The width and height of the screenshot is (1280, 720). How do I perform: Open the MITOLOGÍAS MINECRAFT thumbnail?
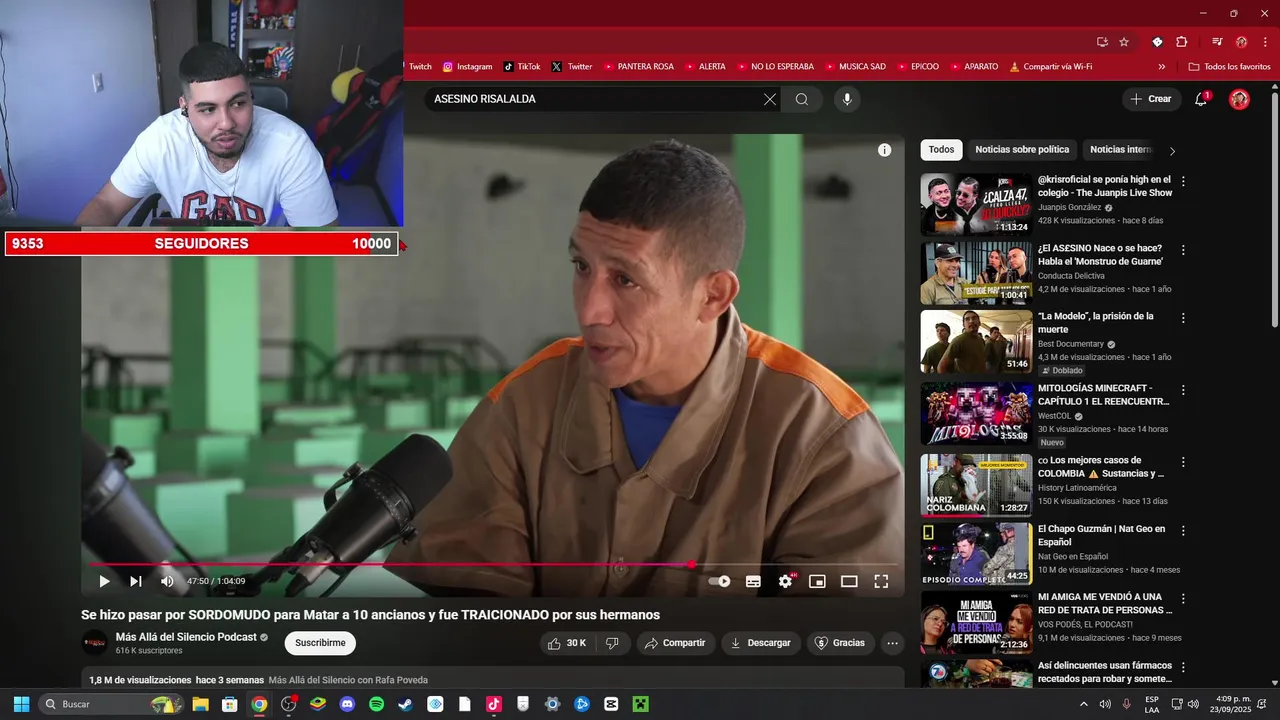click(976, 413)
